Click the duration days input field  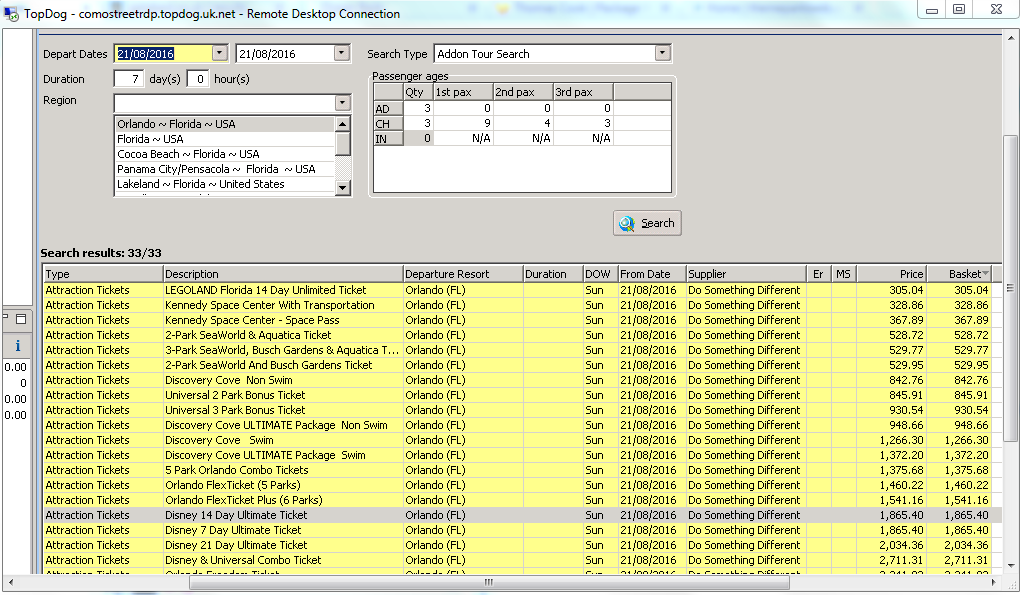pos(128,79)
